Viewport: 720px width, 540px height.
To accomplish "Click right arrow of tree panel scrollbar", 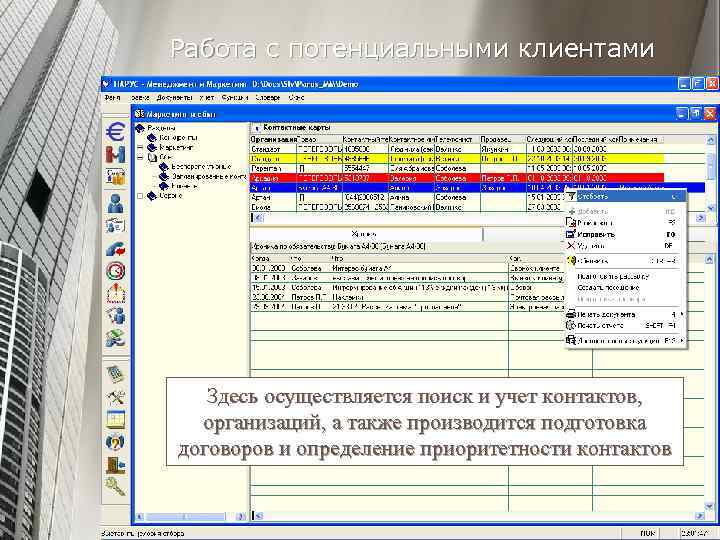I will click(x=241, y=517).
